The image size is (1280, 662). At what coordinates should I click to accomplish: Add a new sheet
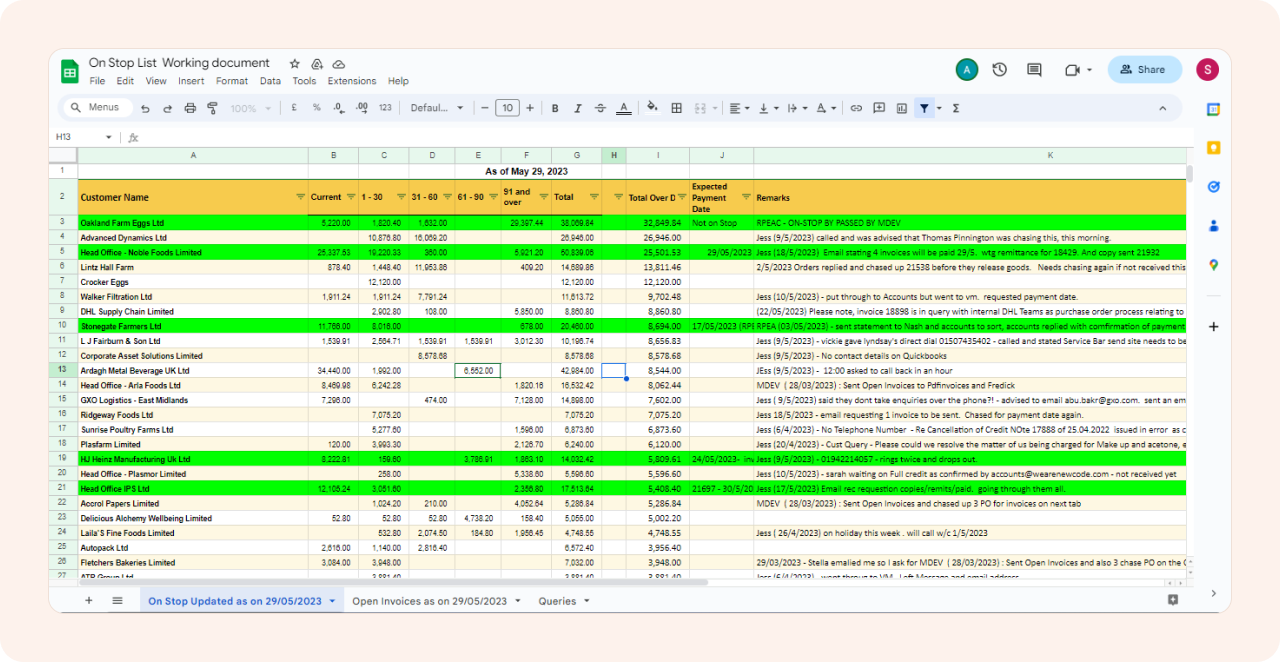click(88, 600)
